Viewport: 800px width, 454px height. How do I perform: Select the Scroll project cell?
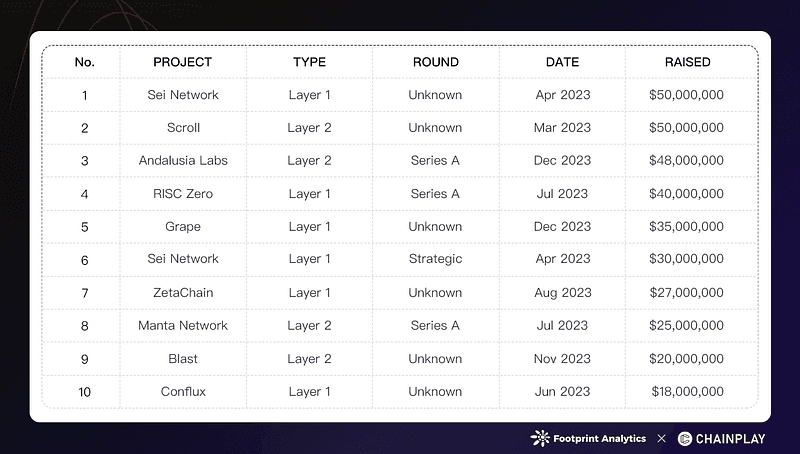(183, 128)
